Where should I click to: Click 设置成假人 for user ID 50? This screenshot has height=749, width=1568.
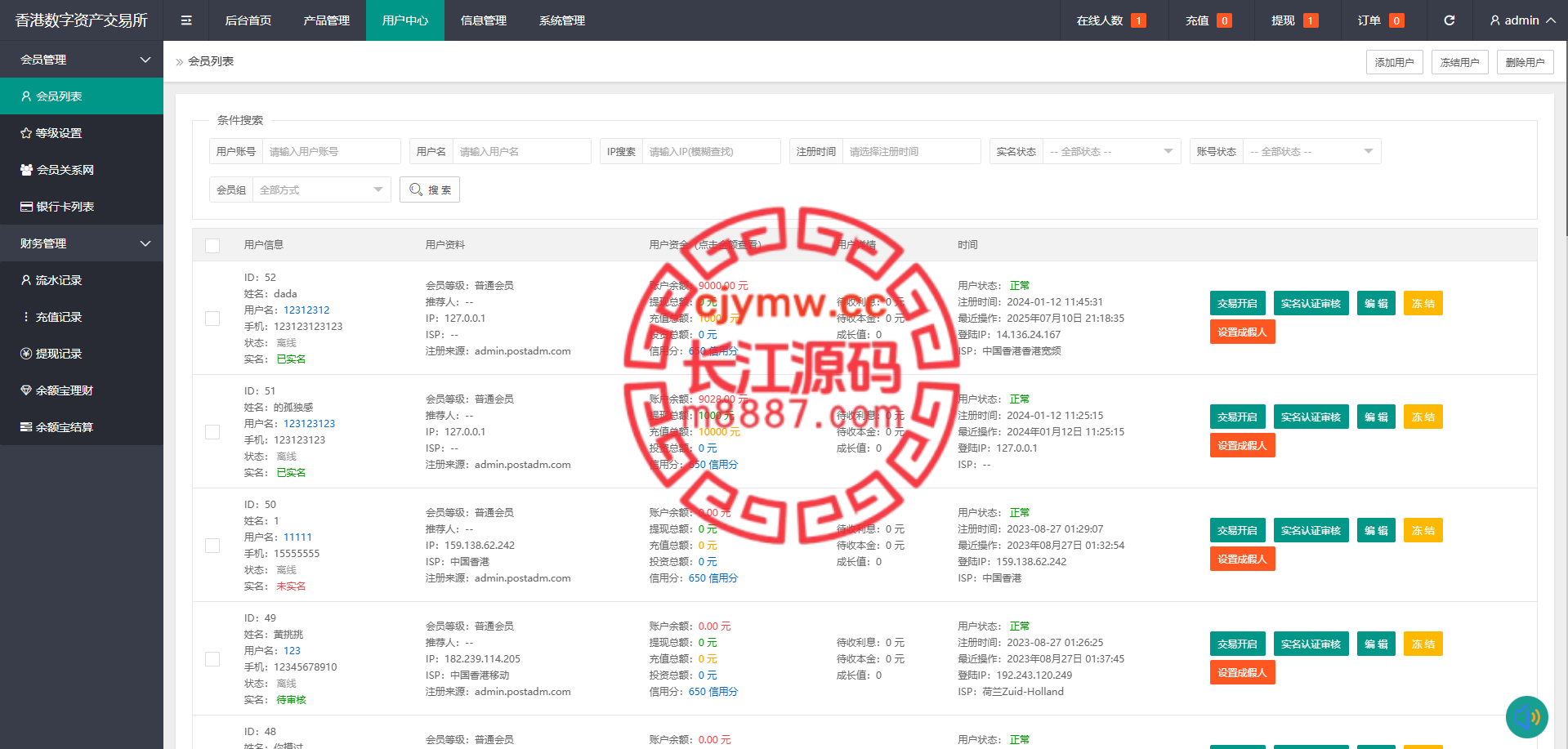click(1243, 559)
